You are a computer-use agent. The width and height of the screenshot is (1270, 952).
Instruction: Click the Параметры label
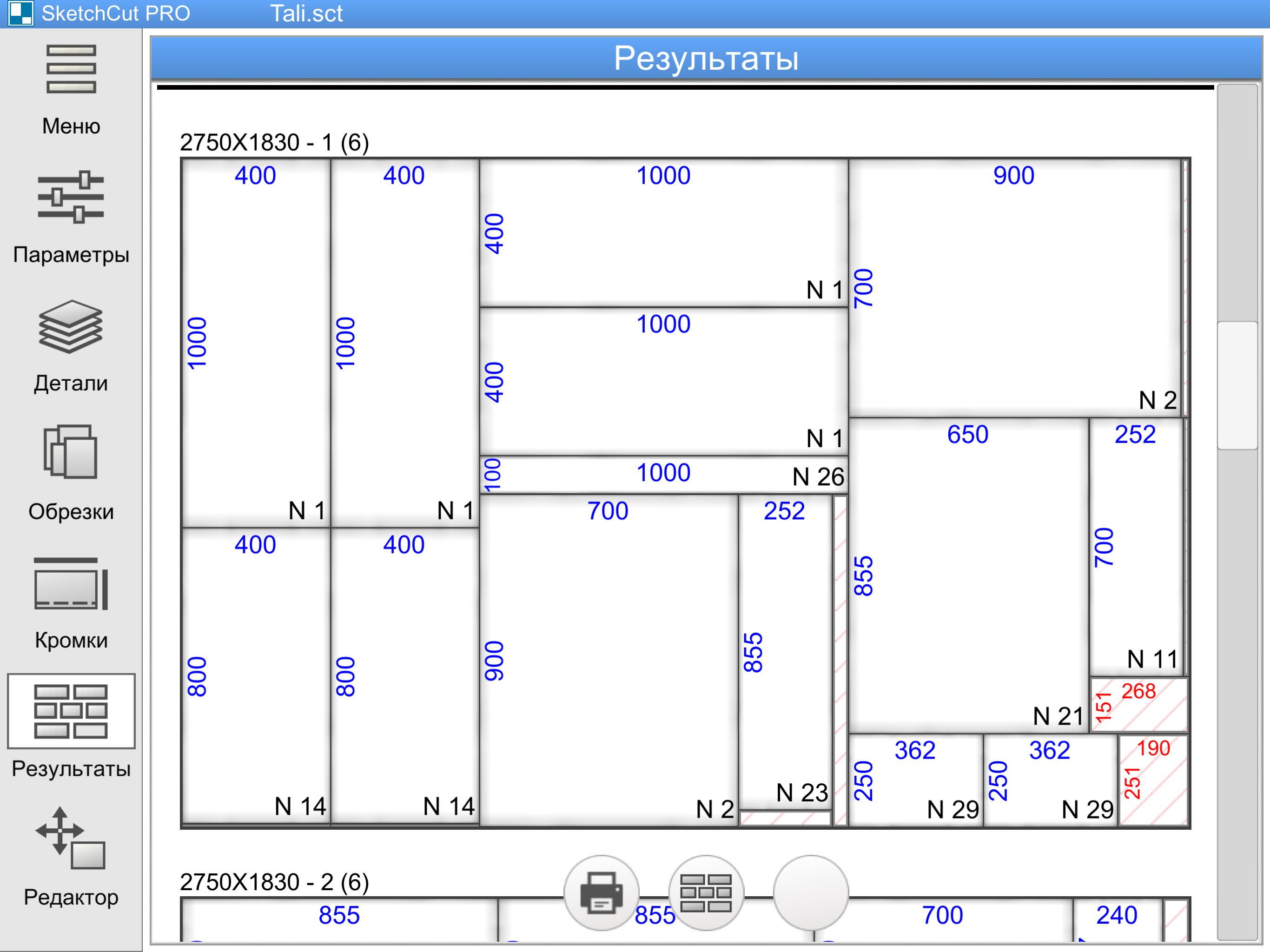pyautogui.click(x=71, y=254)
